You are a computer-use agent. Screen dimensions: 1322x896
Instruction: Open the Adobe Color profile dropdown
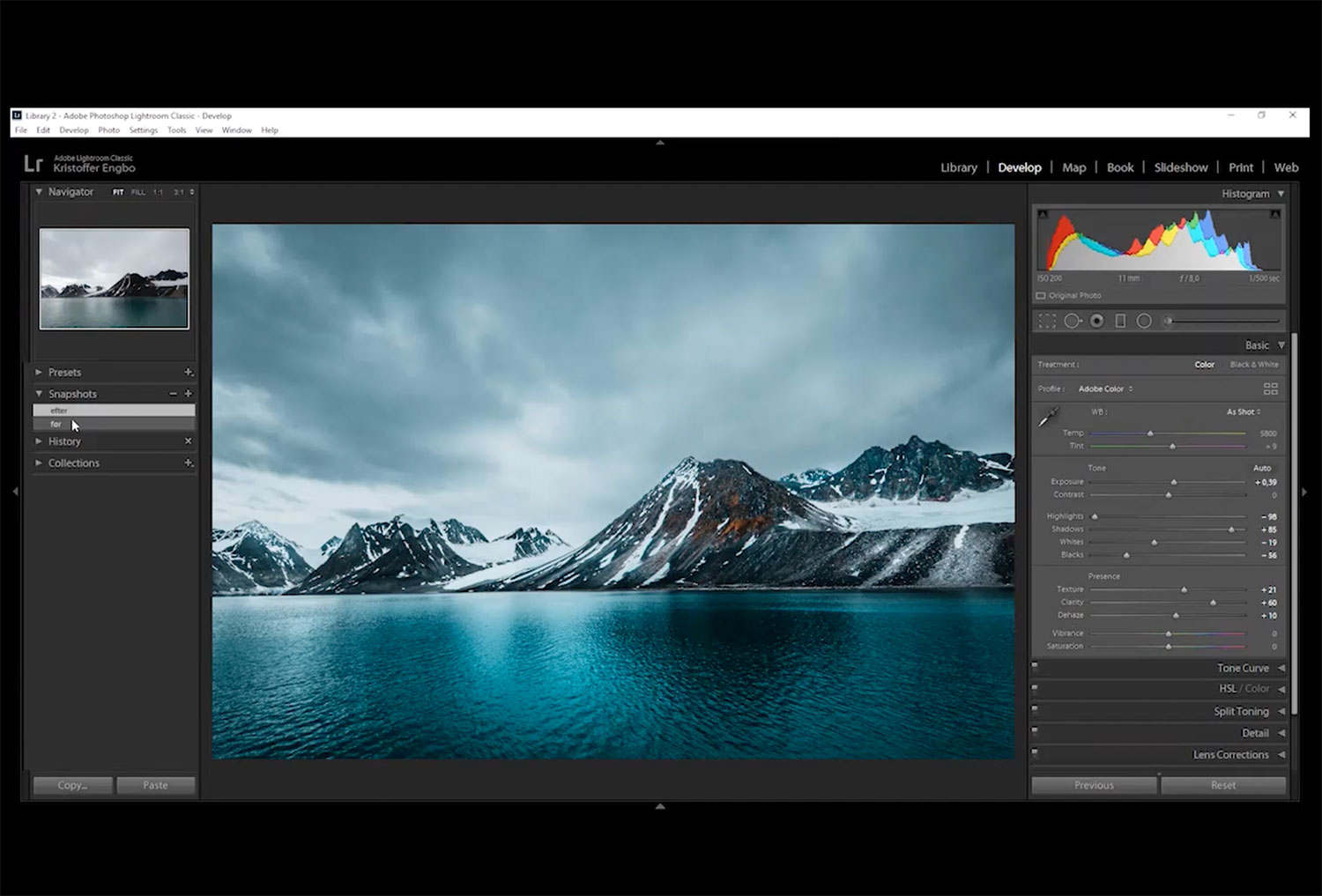1105,389
